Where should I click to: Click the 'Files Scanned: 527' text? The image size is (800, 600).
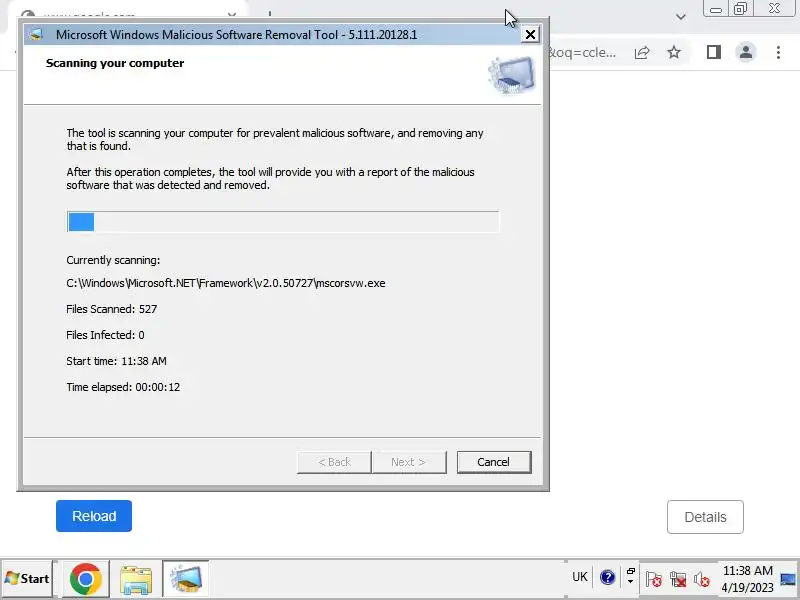[x=112, y=309]
